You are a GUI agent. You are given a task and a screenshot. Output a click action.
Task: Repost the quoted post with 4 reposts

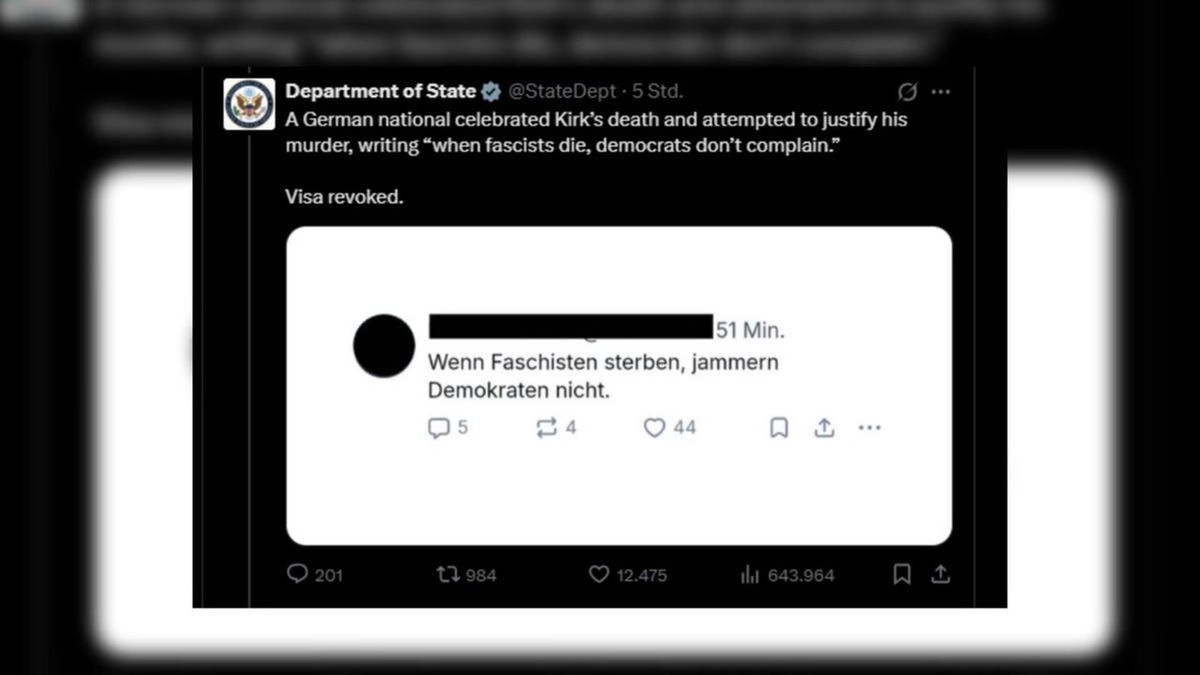click(546, 428)
